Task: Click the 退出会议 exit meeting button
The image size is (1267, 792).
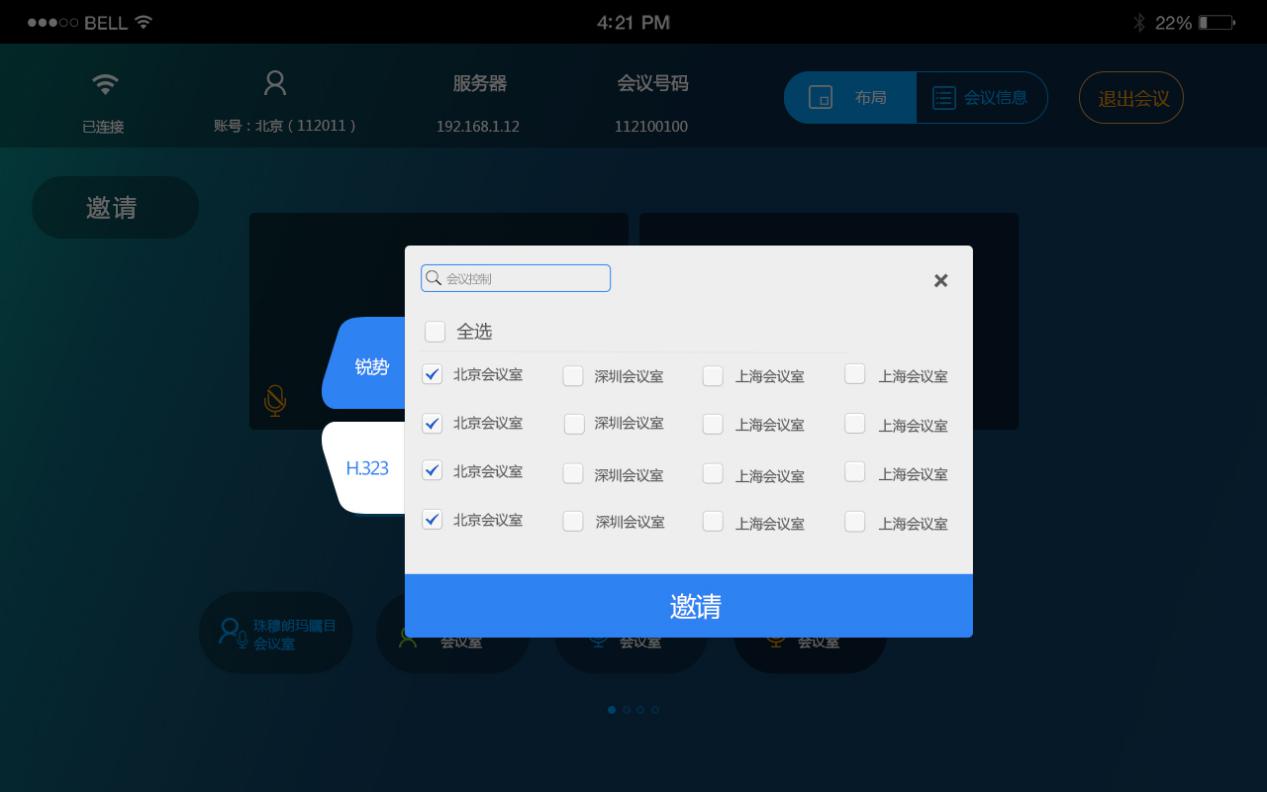Action: point(1130,97)
